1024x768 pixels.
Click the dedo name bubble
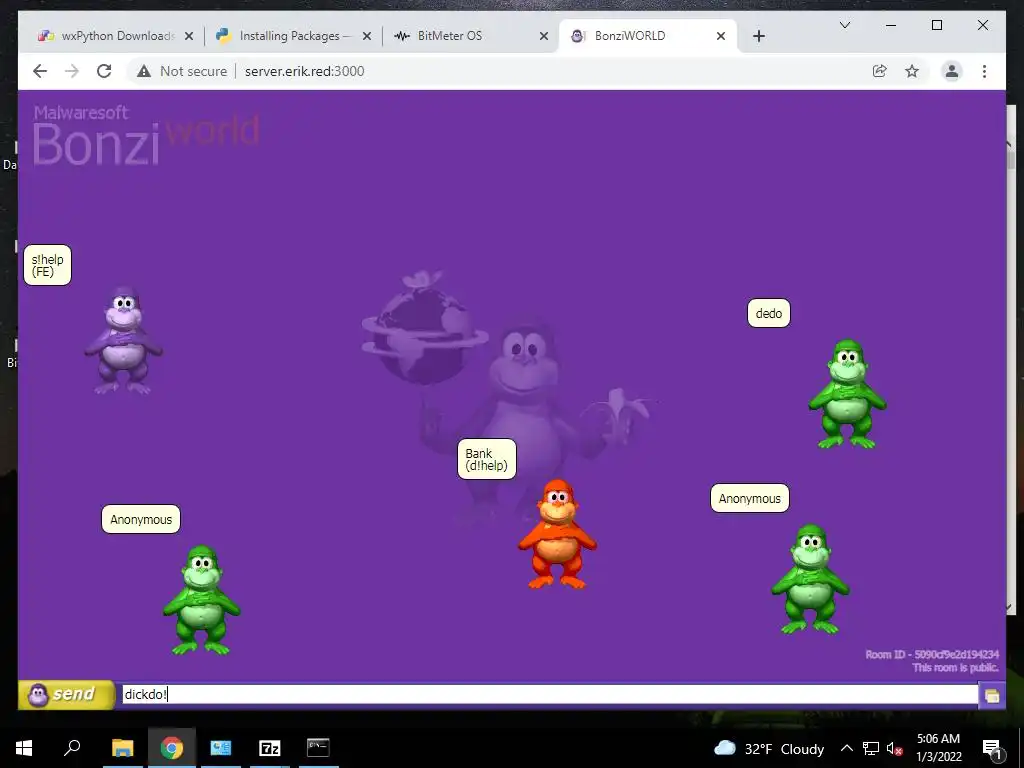coord(769,313)
